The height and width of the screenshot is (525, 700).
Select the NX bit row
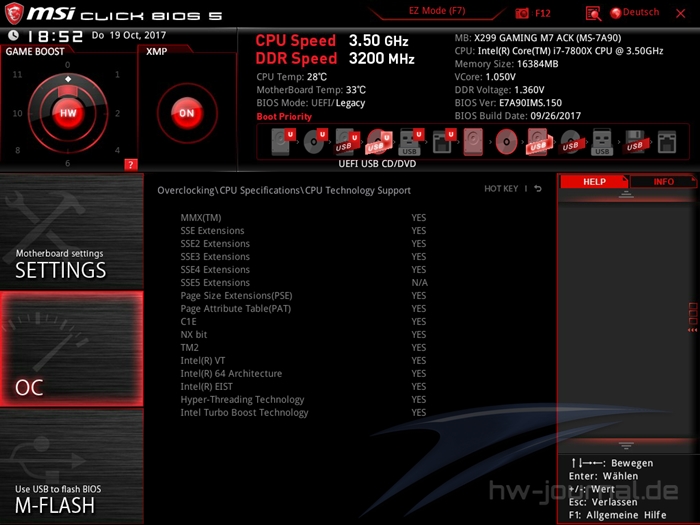304,334
